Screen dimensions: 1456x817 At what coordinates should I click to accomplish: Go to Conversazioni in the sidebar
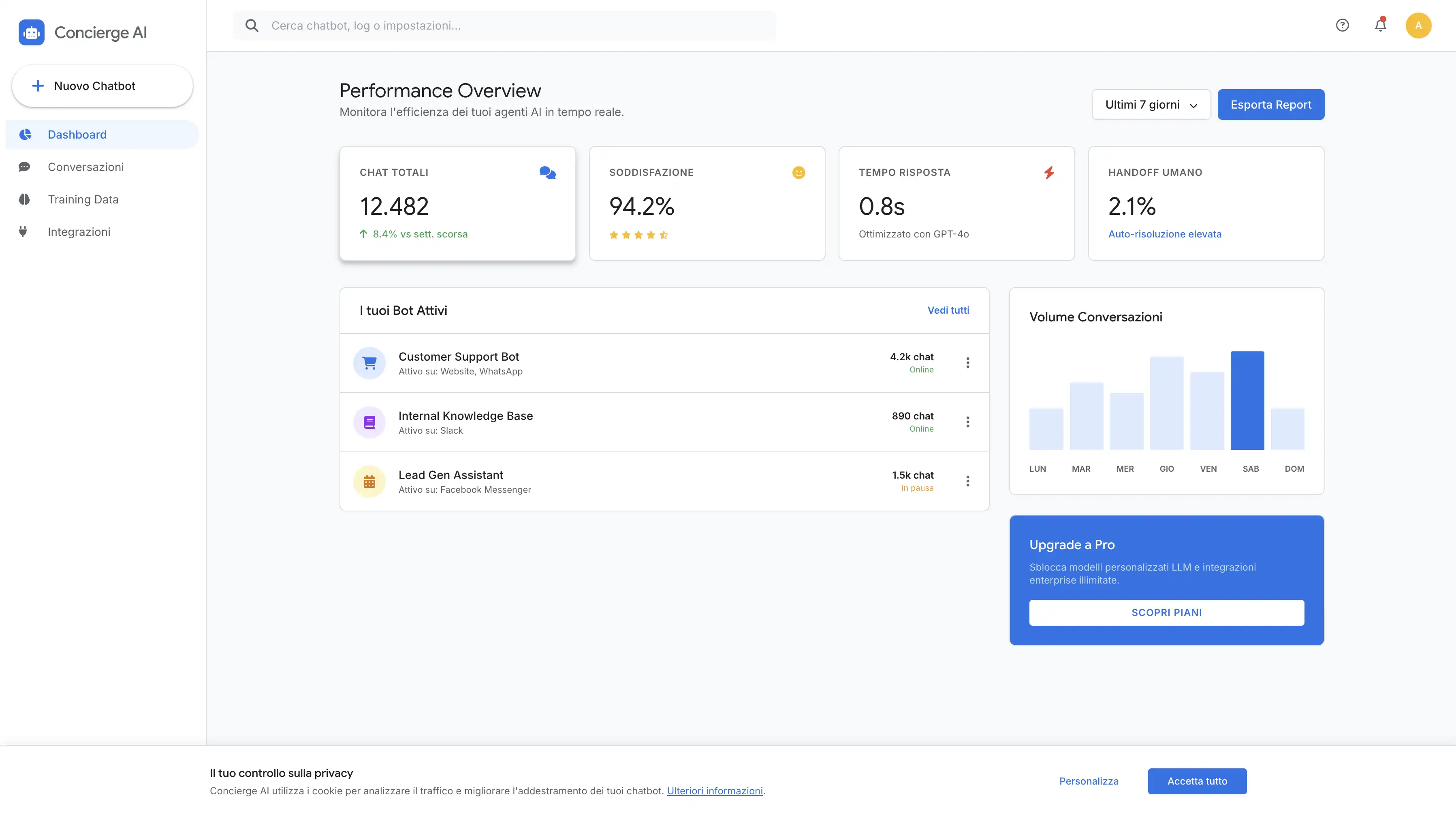[85, 167]
